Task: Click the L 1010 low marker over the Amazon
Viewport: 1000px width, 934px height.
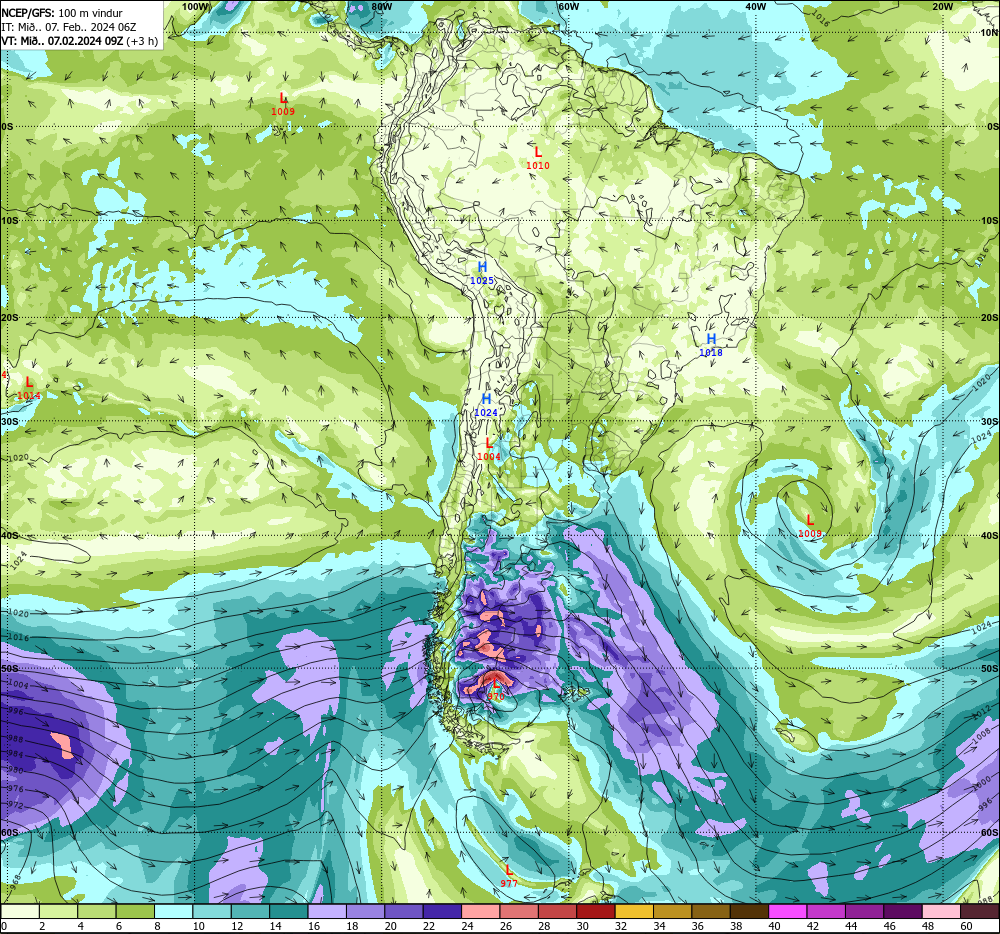Action: 538,158
